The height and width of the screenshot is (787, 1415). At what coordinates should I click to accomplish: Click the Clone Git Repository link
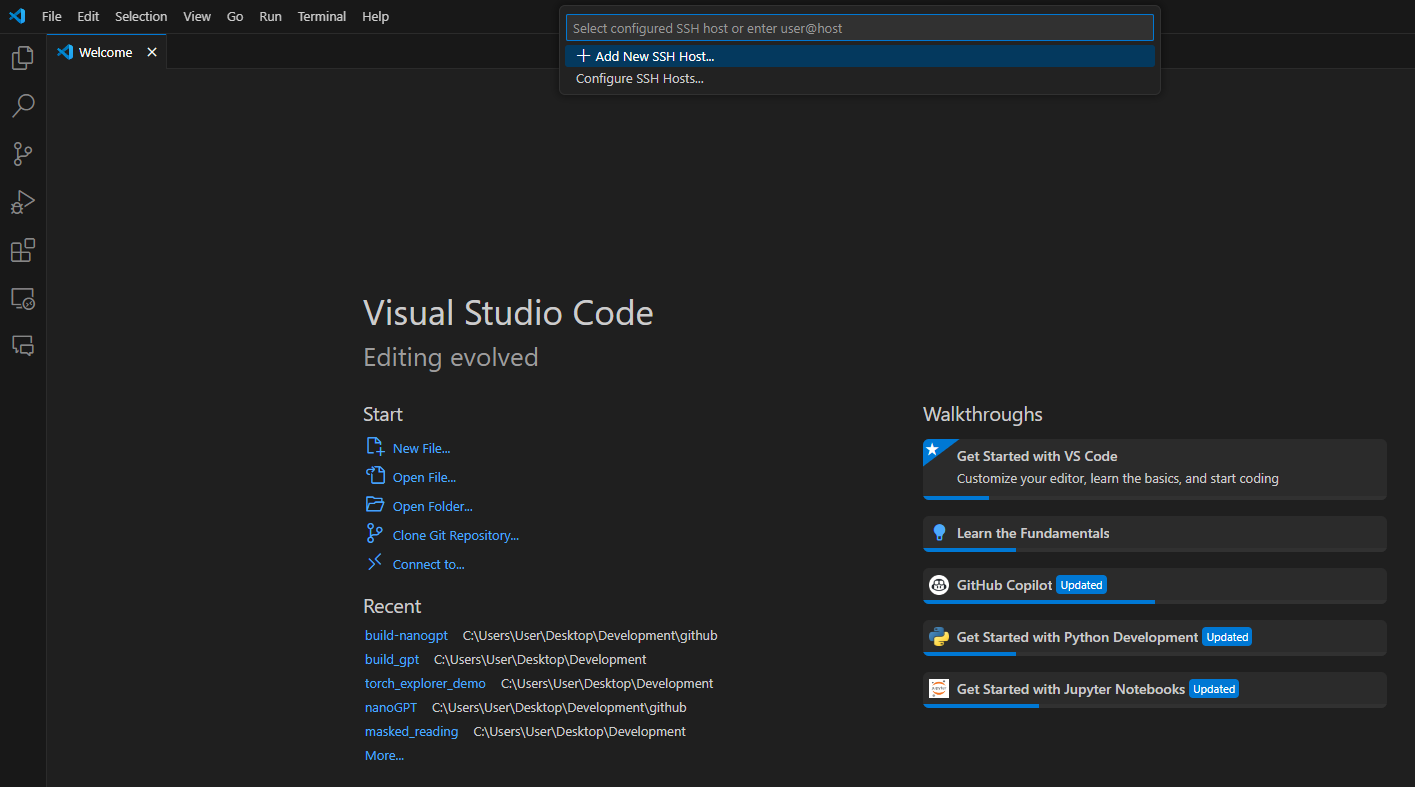click(455, 536)
